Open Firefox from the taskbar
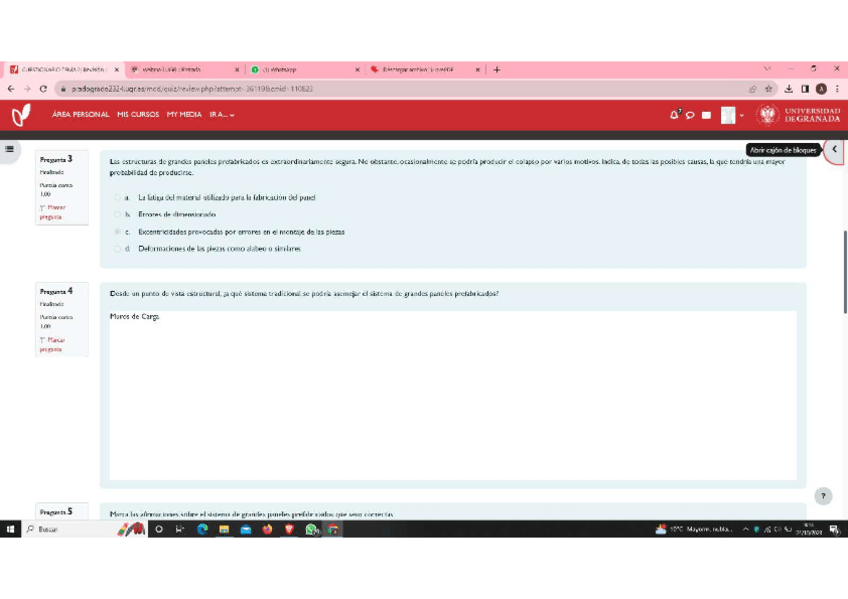848x599 pixels. click(267, 529)
